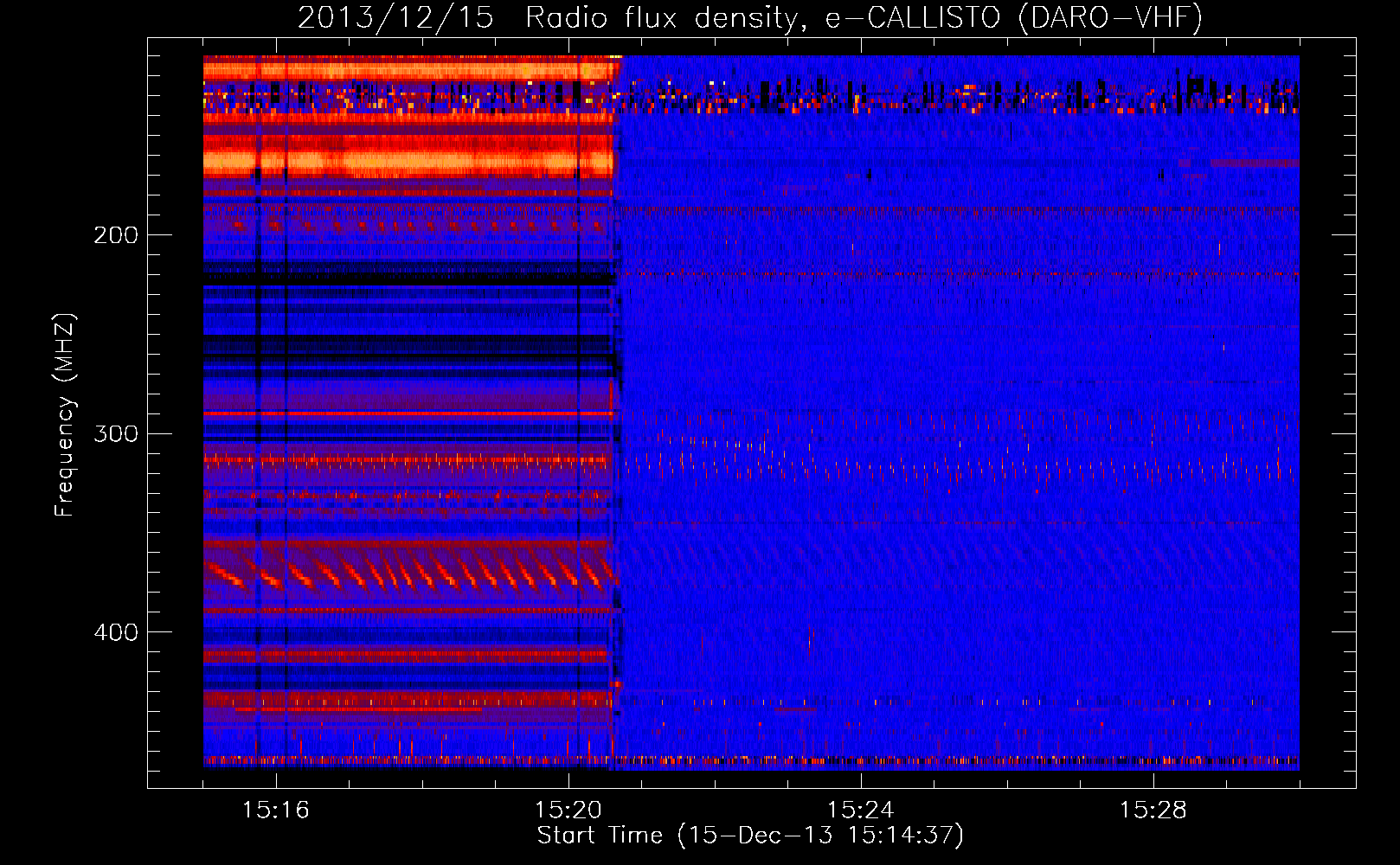Click the '15:28' time tick label
This screenshot has width=1400, height=865.
pyautogui.click(x=1153, y=810)
